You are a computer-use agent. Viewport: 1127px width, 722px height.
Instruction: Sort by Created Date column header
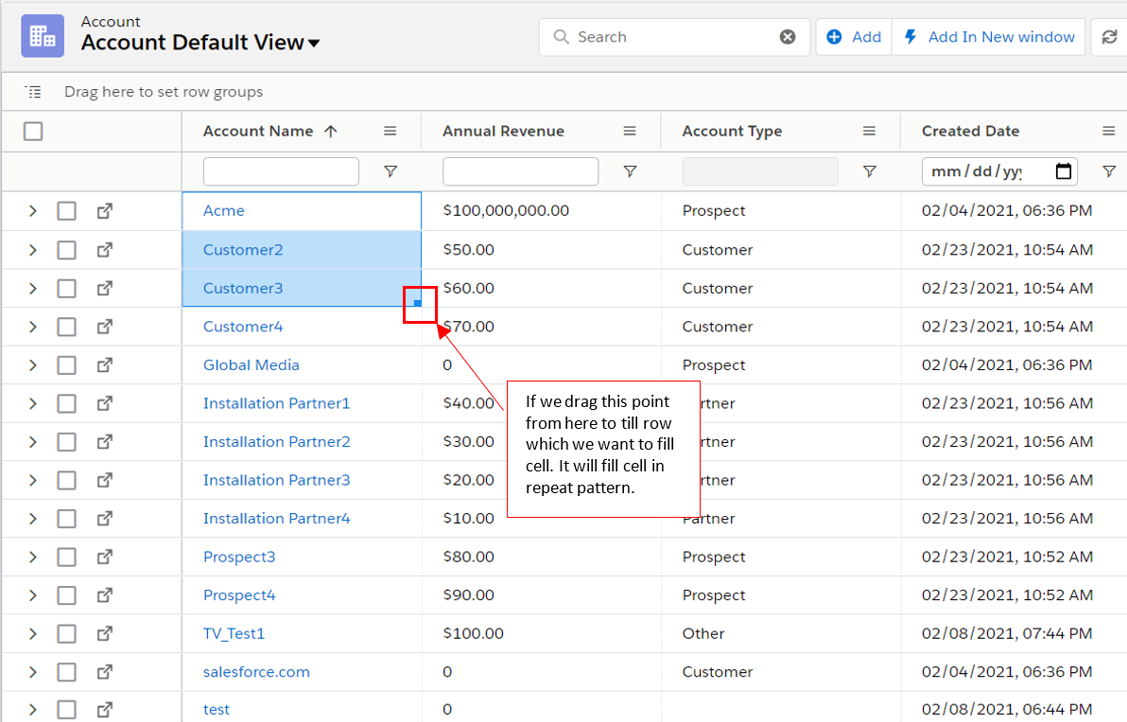click(970, 131)
